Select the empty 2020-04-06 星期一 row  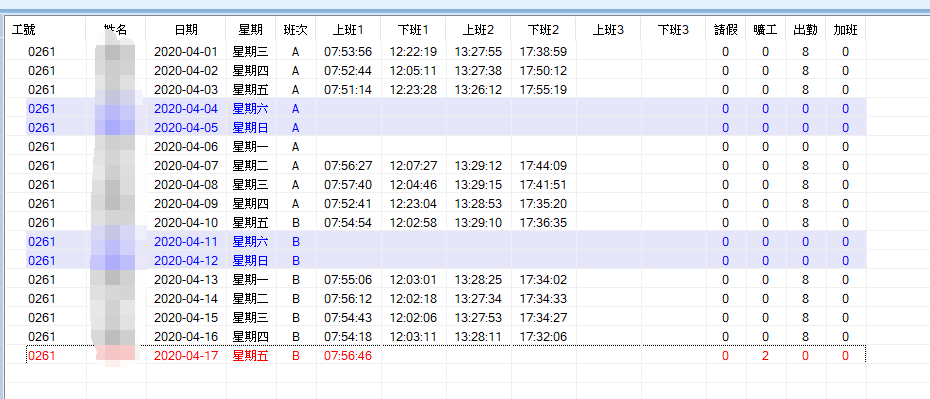(436, 146)
